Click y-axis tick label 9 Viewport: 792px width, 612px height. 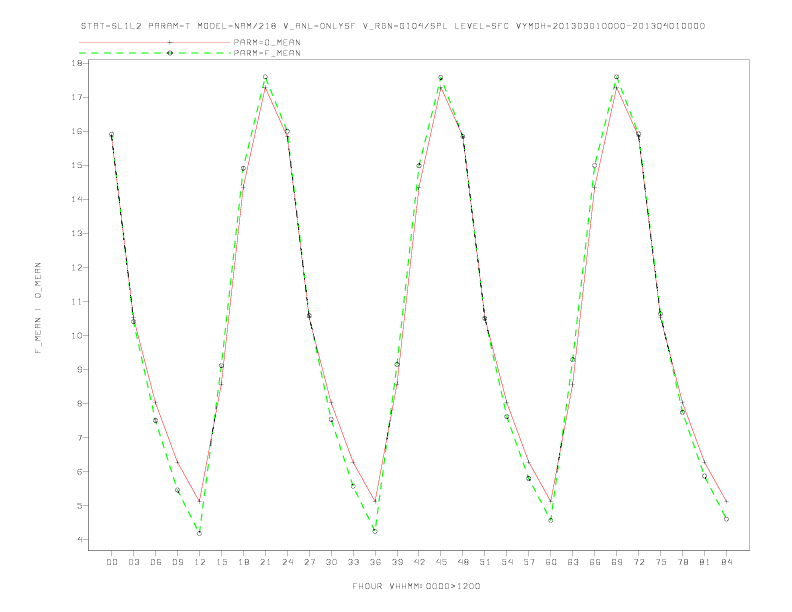click(x=80, y=370)
